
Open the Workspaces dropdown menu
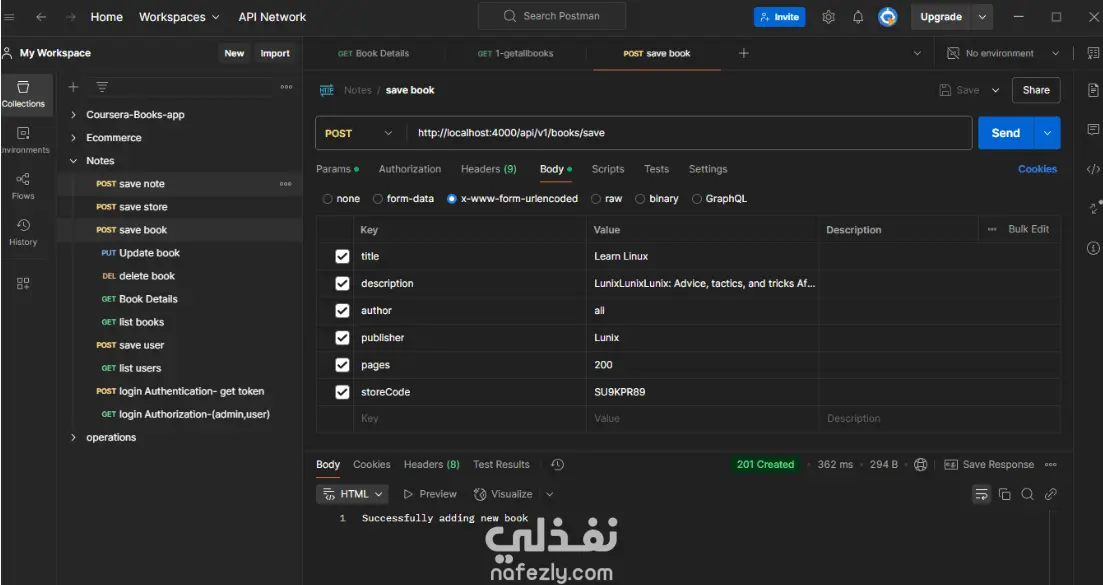[179, 17]
